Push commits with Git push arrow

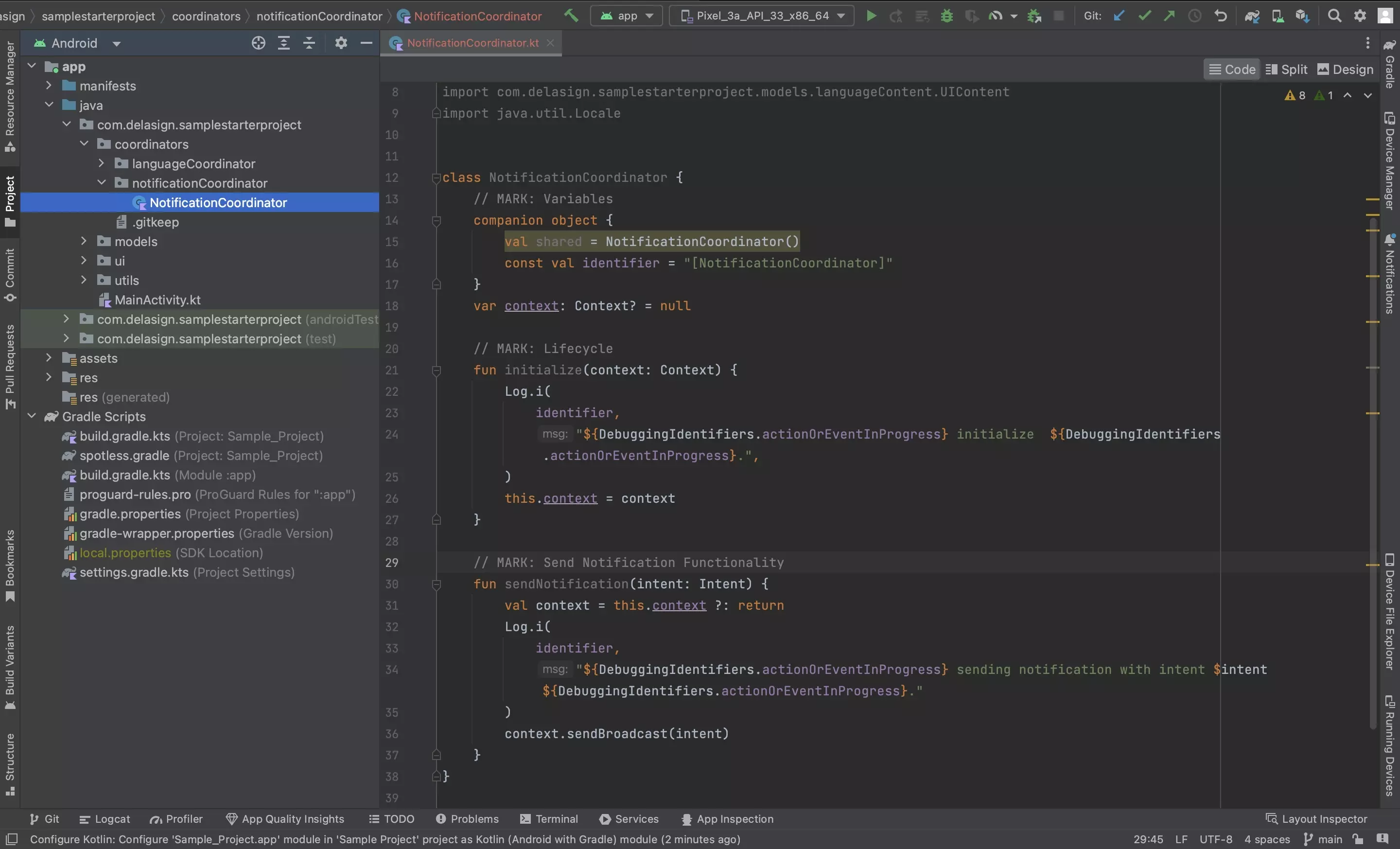point(1169,16)
